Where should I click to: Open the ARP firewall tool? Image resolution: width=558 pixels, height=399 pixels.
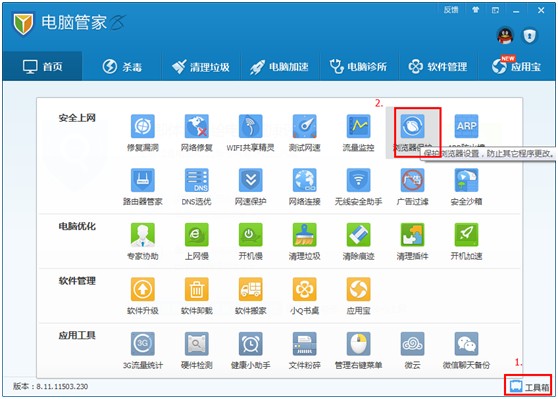point(467,126)
